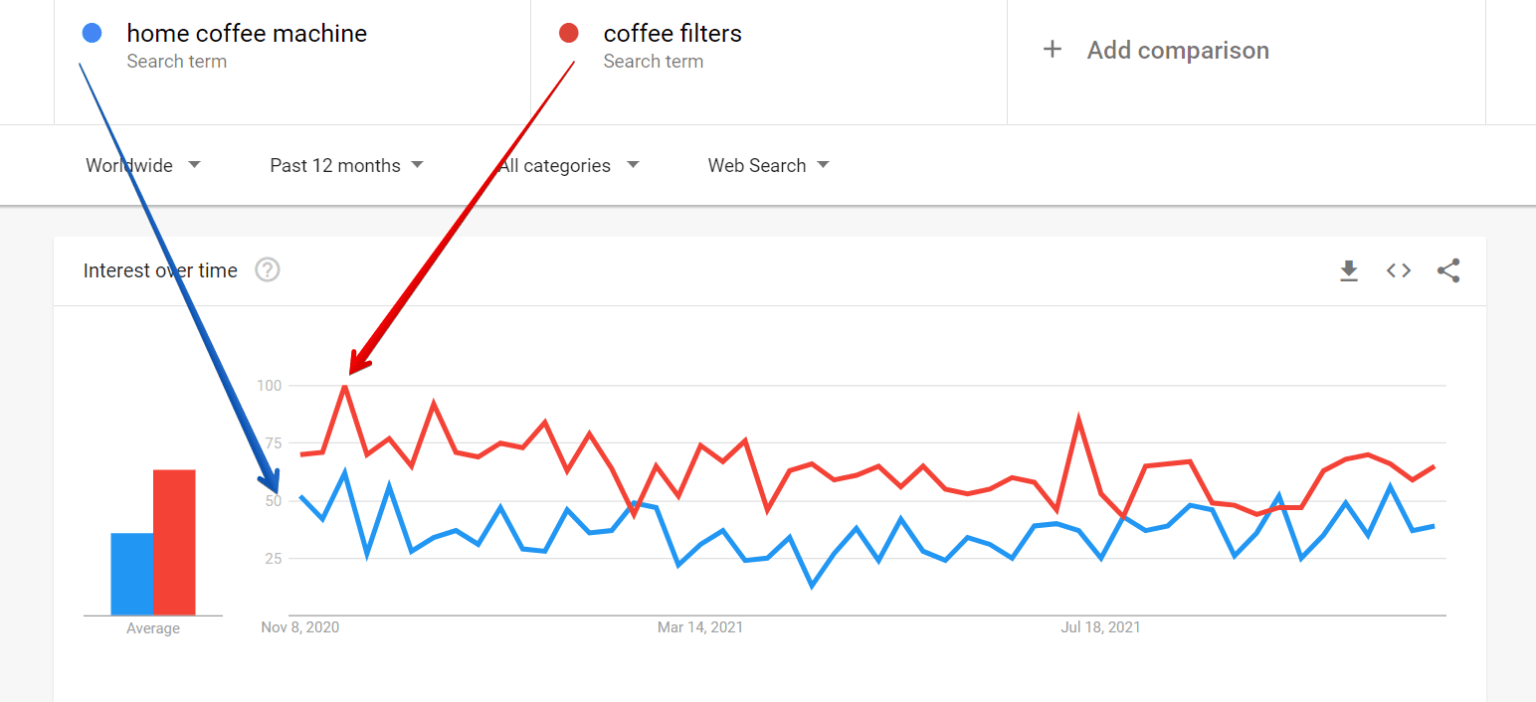Screen dimensions: 1536x702
Task: Expand the Worldwide region dropdown
Action: (x=142, y=165)
